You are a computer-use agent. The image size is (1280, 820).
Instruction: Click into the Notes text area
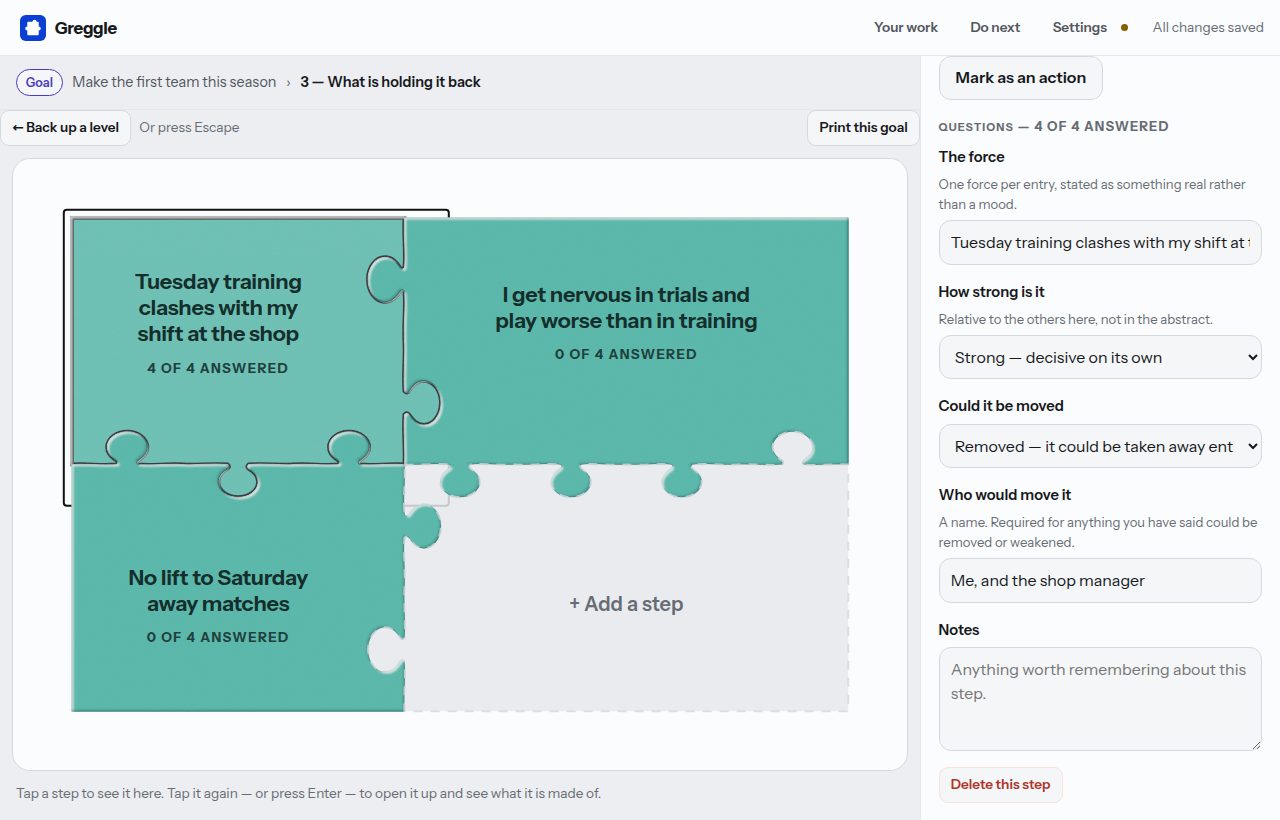tap(1100, 699)
